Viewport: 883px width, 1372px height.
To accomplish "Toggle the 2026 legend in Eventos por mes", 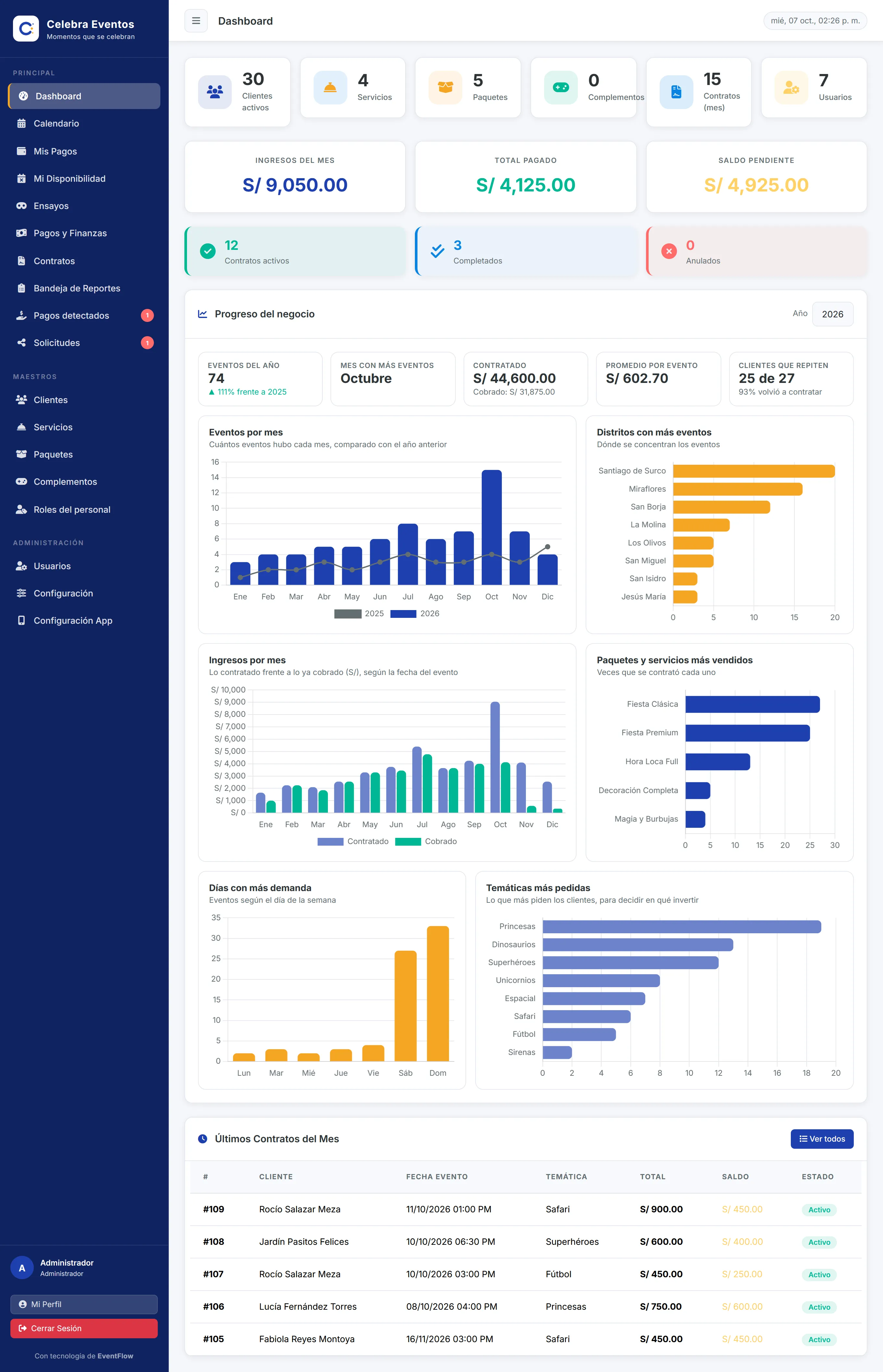I will [x=415, y=614].
